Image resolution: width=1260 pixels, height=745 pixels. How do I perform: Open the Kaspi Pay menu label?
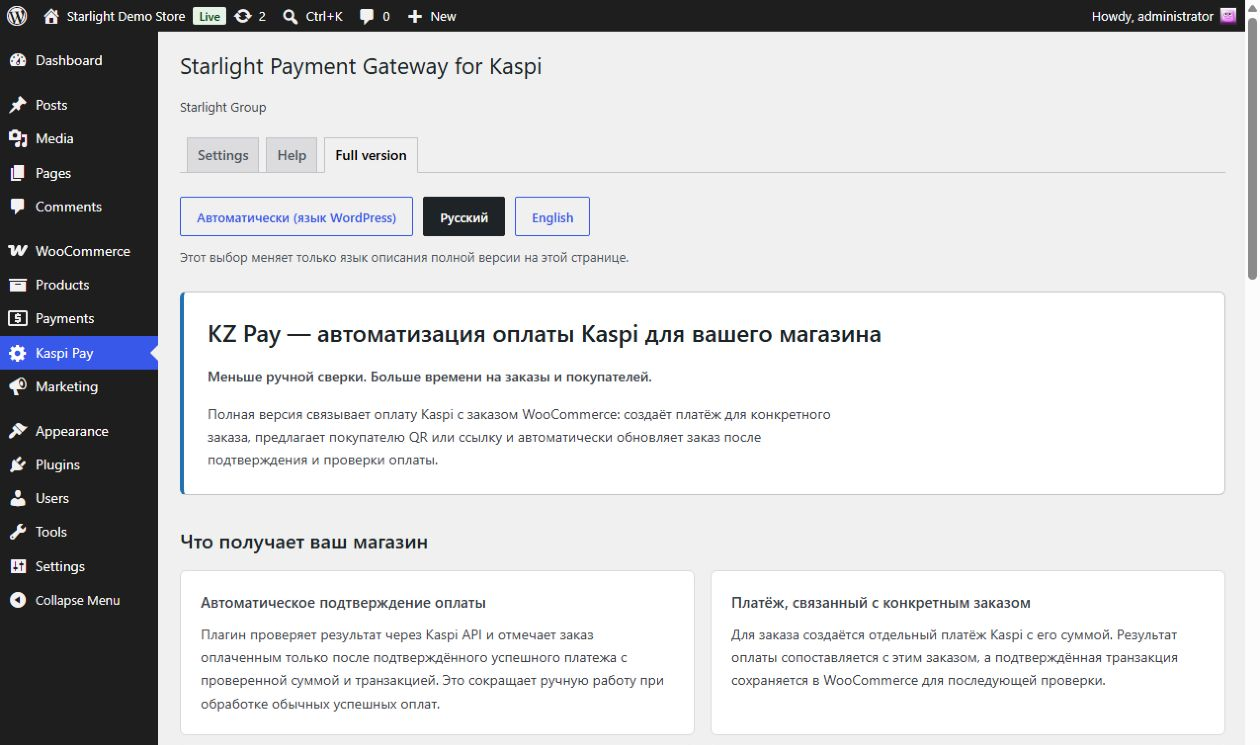(x=65, y=353)
